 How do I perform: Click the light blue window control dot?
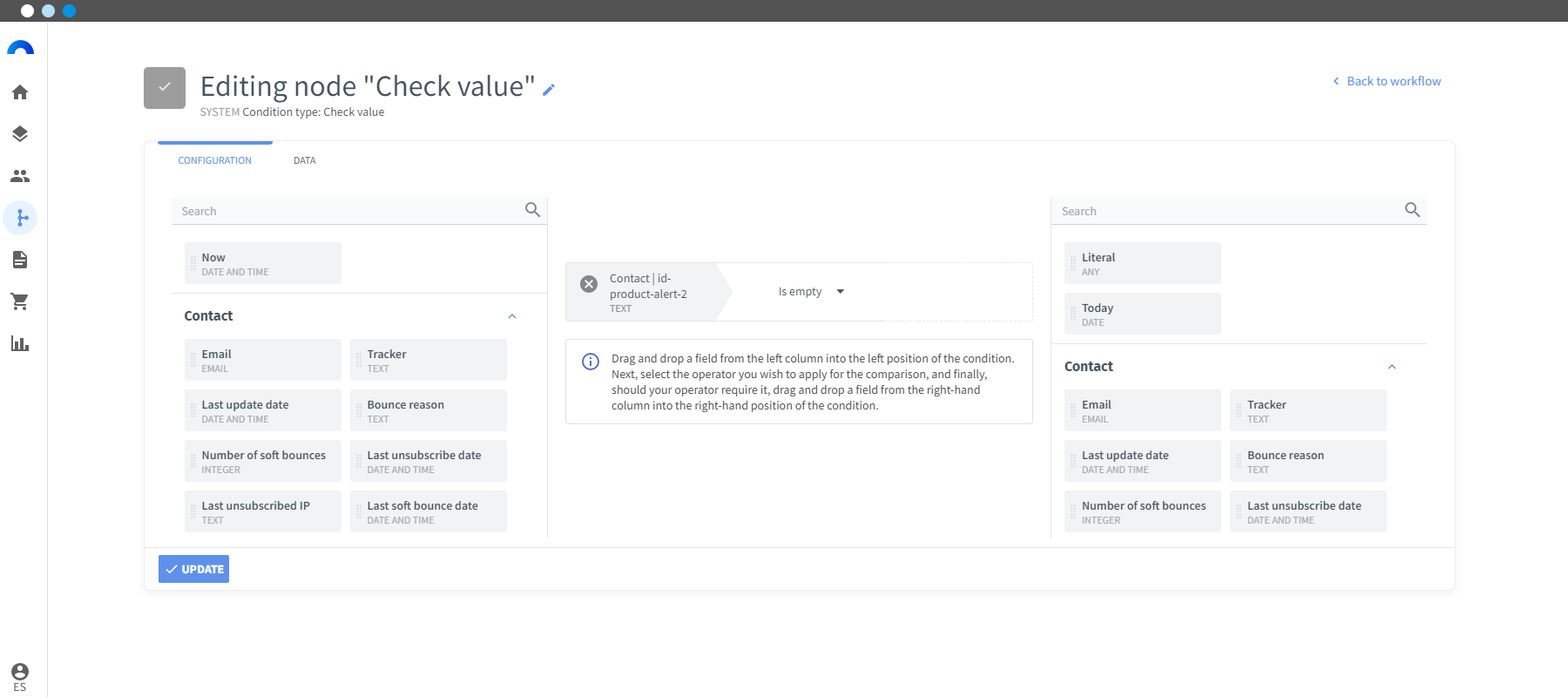pyautogui.click(x=48, y=10)
